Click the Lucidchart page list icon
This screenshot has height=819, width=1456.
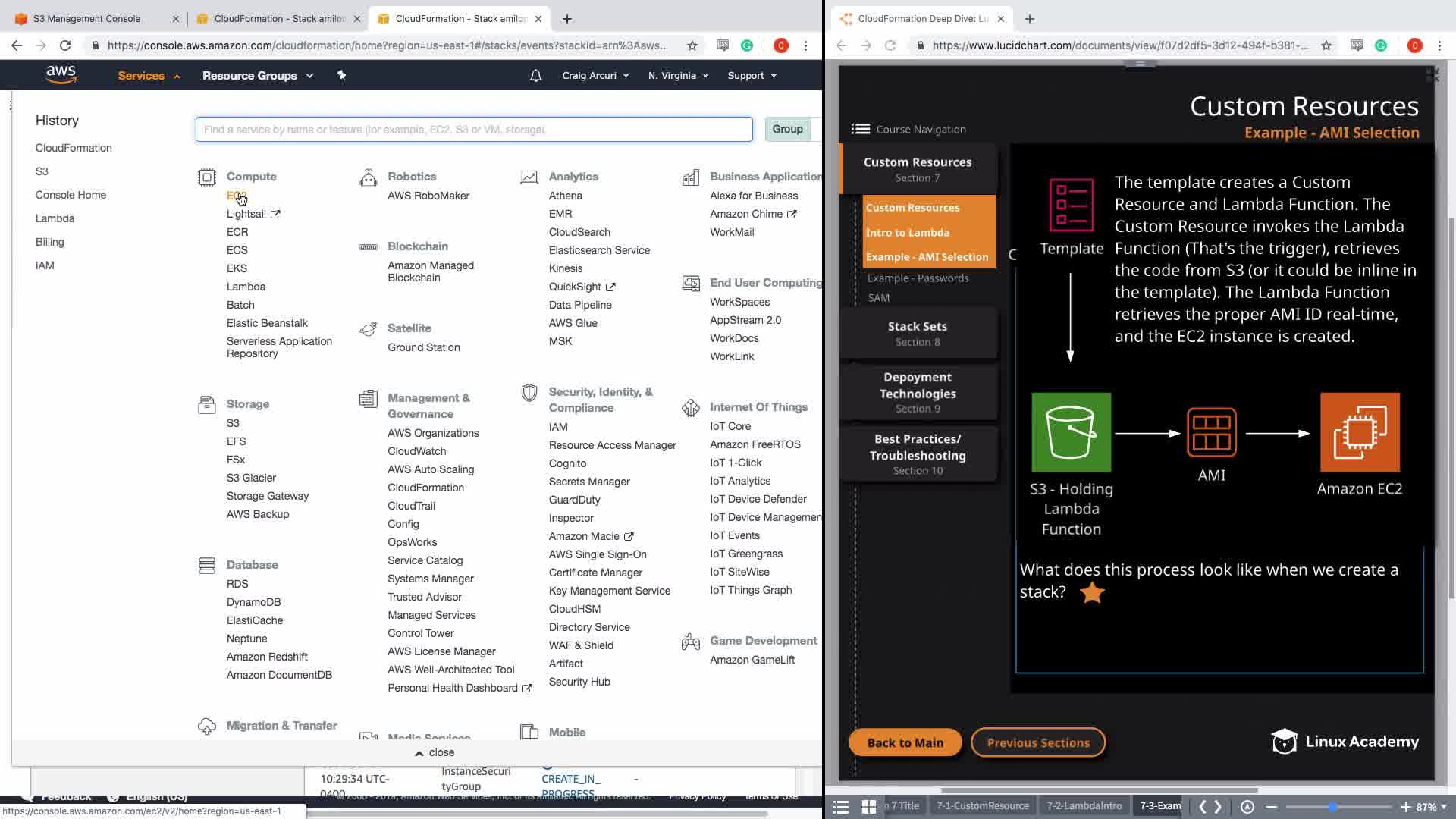(x=840, y=806)
